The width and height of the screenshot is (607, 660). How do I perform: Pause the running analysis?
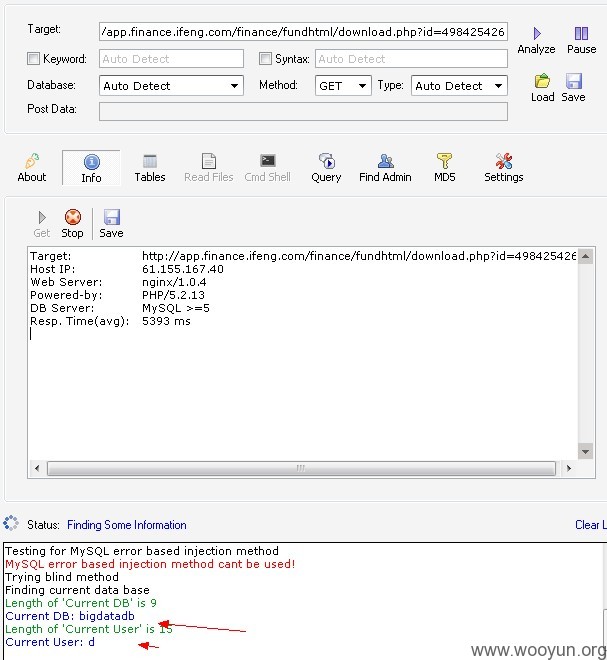581,34
